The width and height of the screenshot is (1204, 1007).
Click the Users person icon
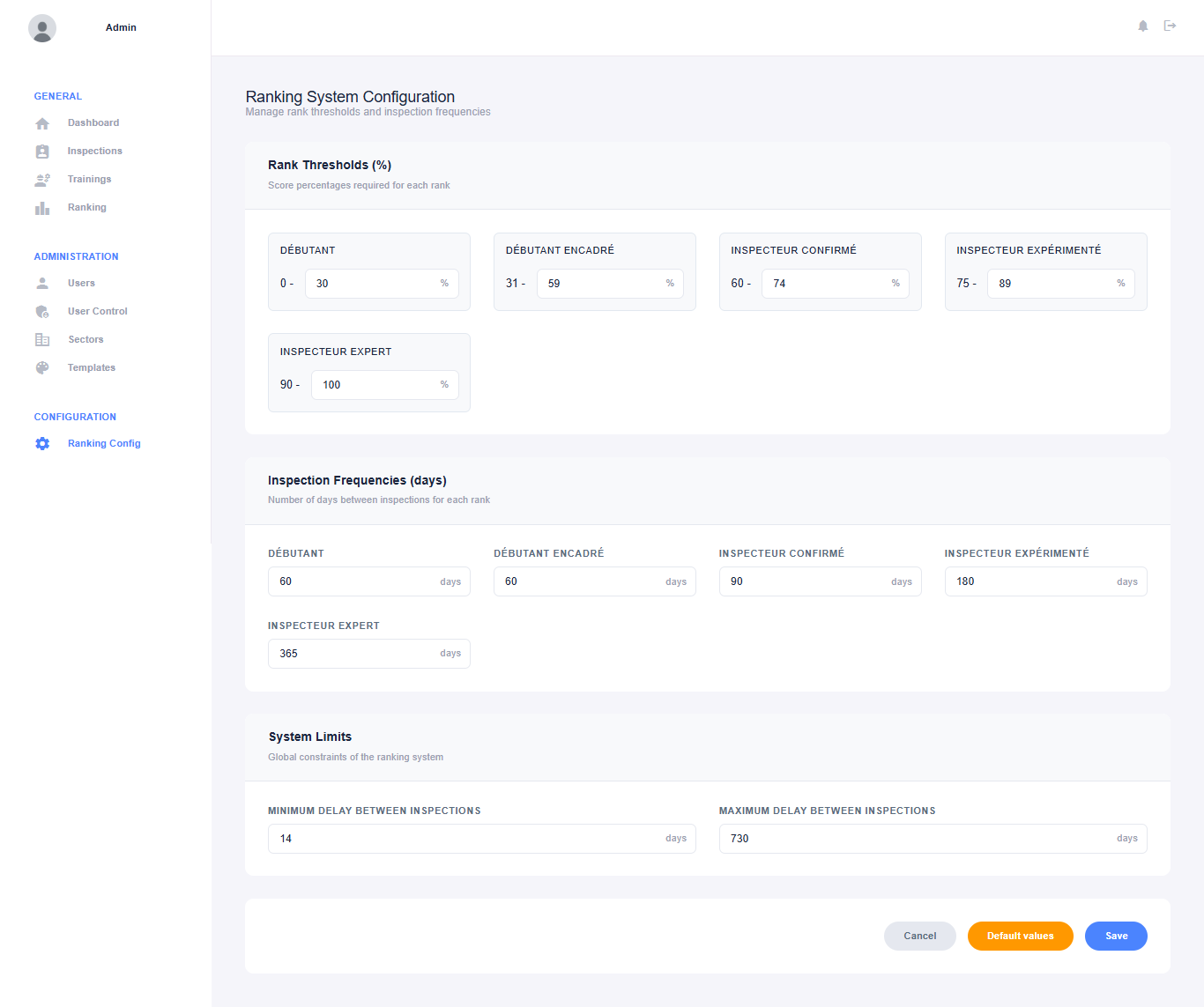42,284
